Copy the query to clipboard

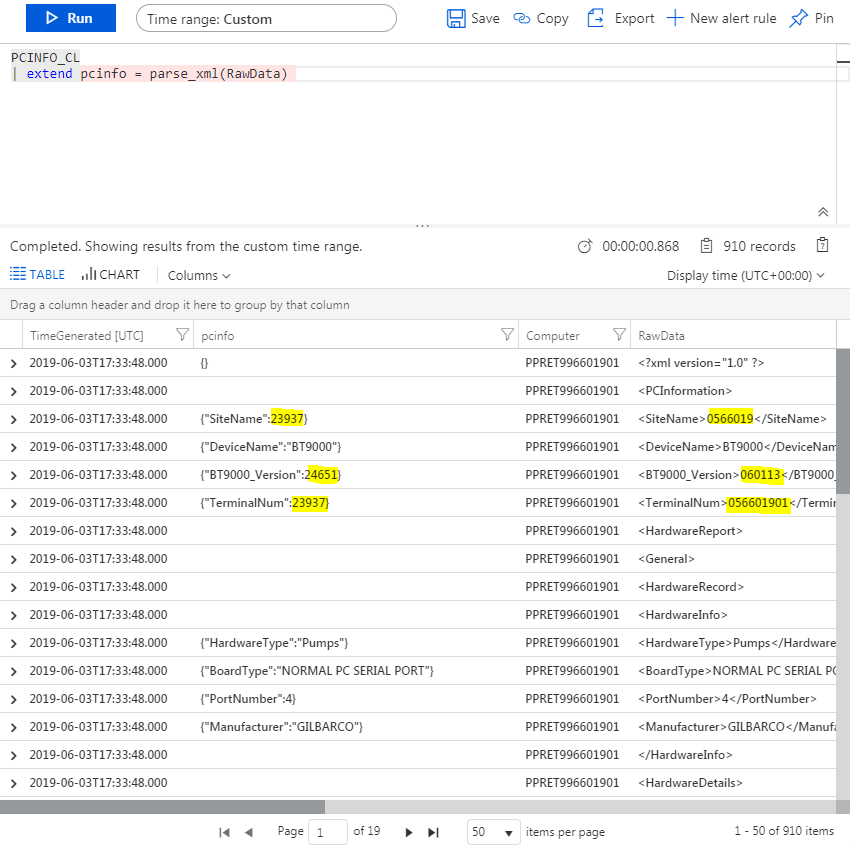[x=540, y=17]
